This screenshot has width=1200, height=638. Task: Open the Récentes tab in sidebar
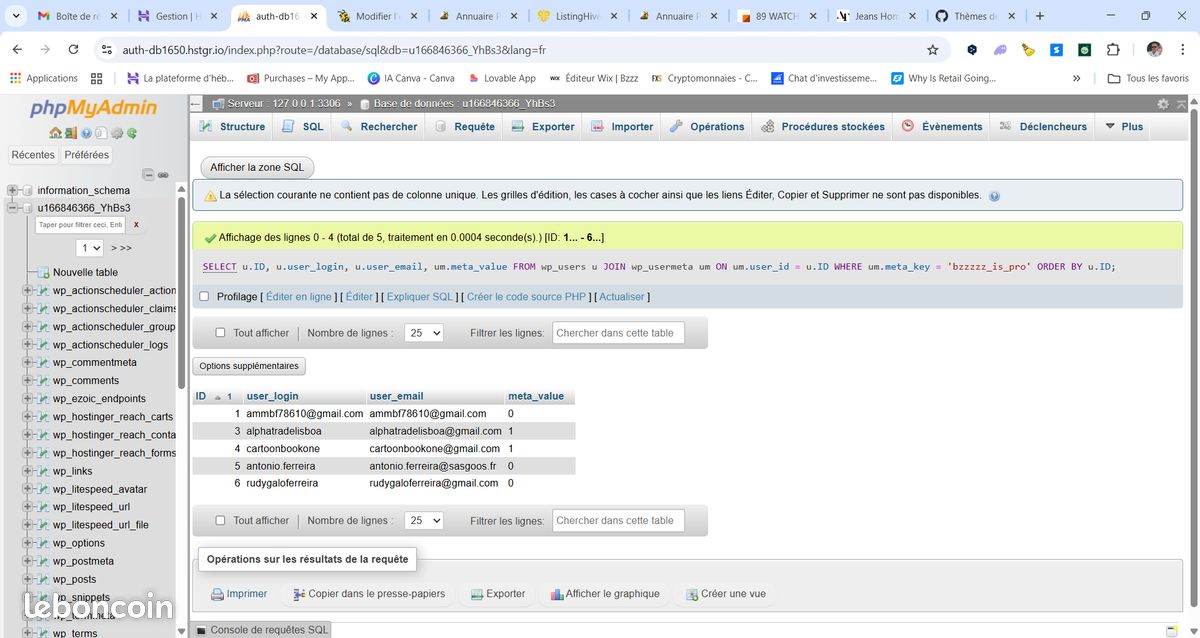click(33, 155)
